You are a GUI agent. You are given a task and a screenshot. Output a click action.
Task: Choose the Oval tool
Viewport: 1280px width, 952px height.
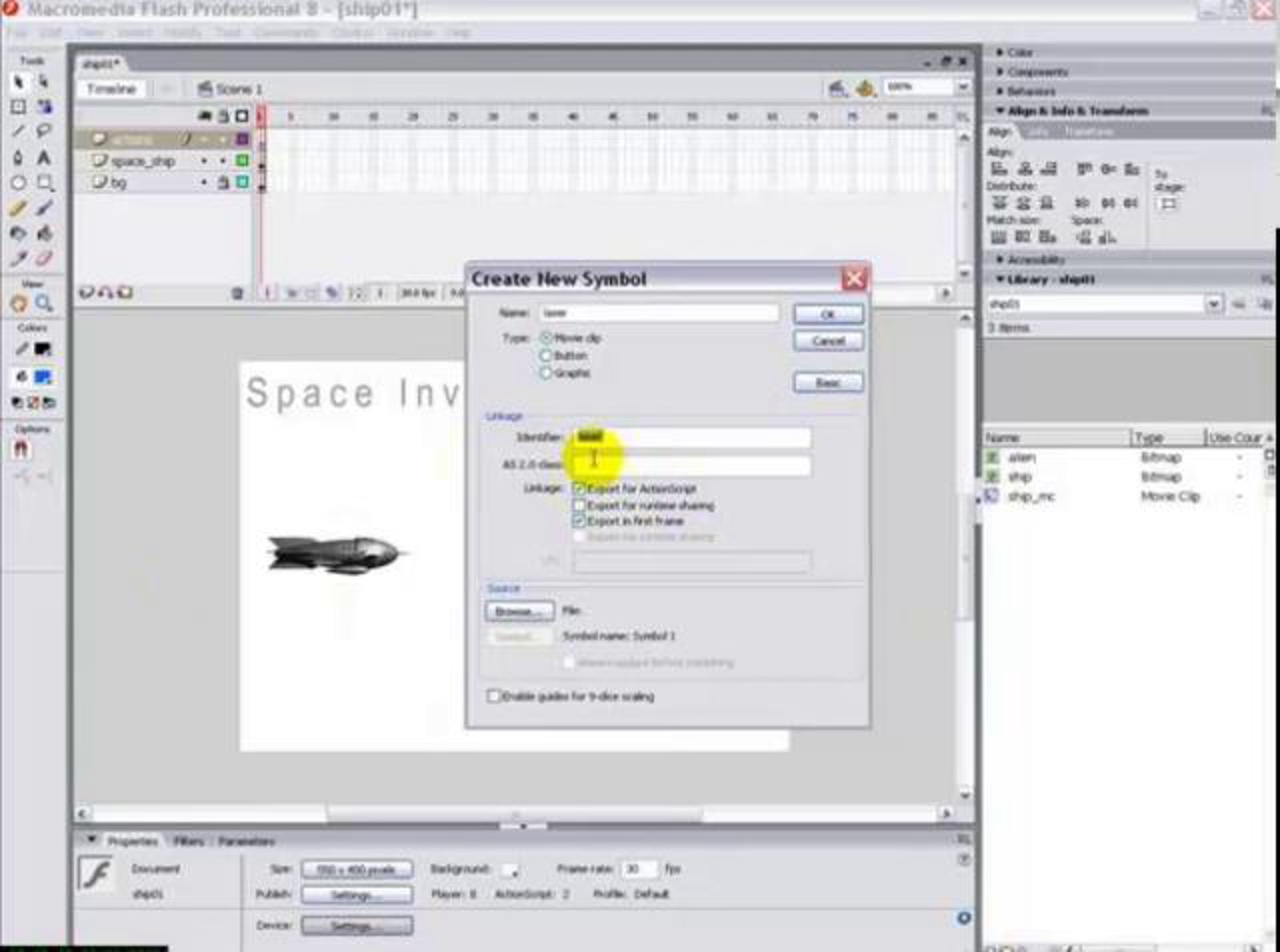[x=19, y=183]
